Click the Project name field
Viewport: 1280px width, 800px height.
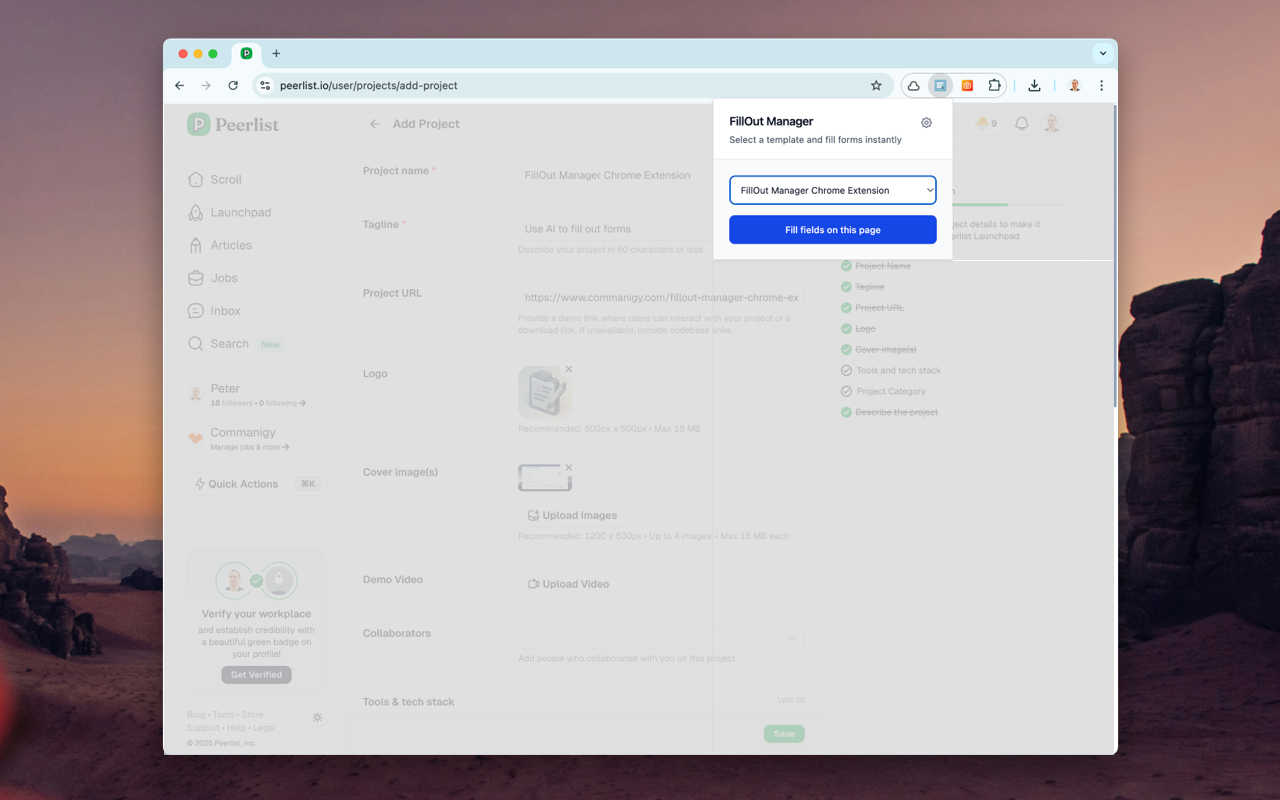[661, 175]
